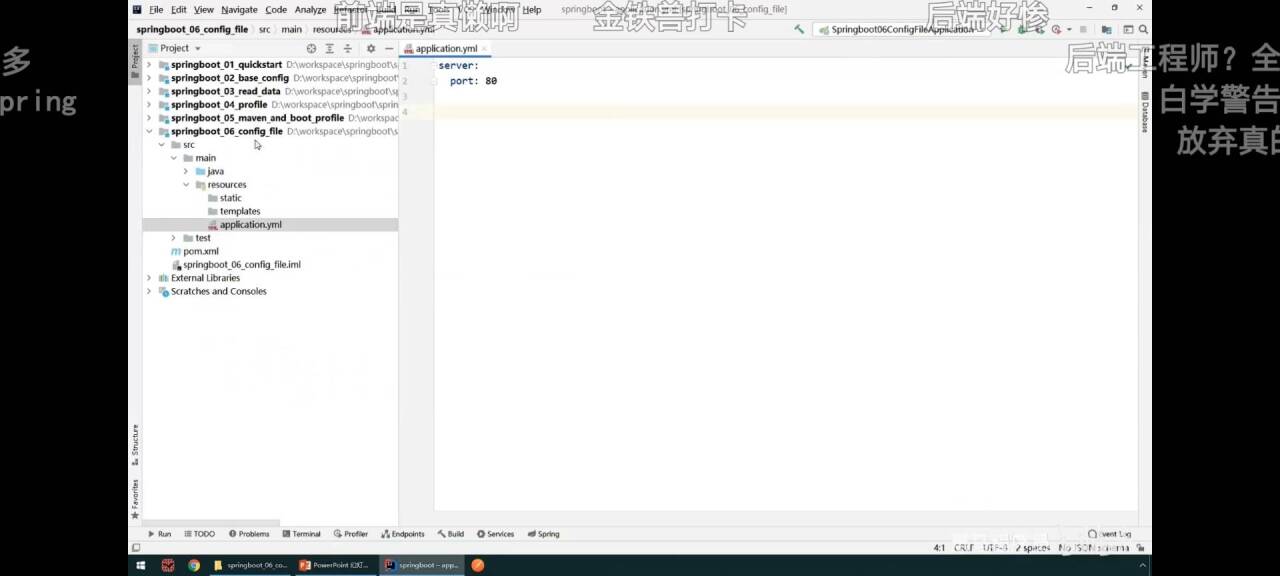Viewport: 1280px width, 576px height.
Task: Open the Services tool window
Action: pos(496,534)
